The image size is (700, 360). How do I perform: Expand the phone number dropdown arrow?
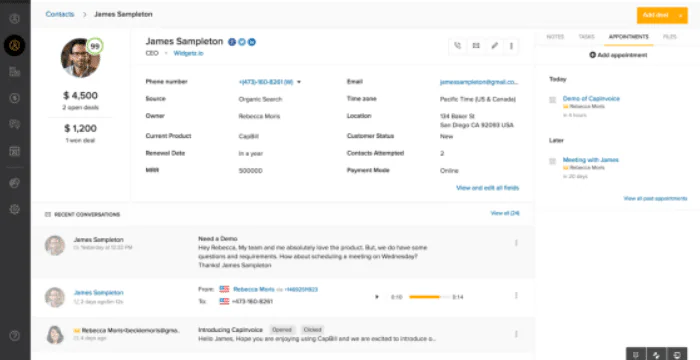tap(299, 82)
